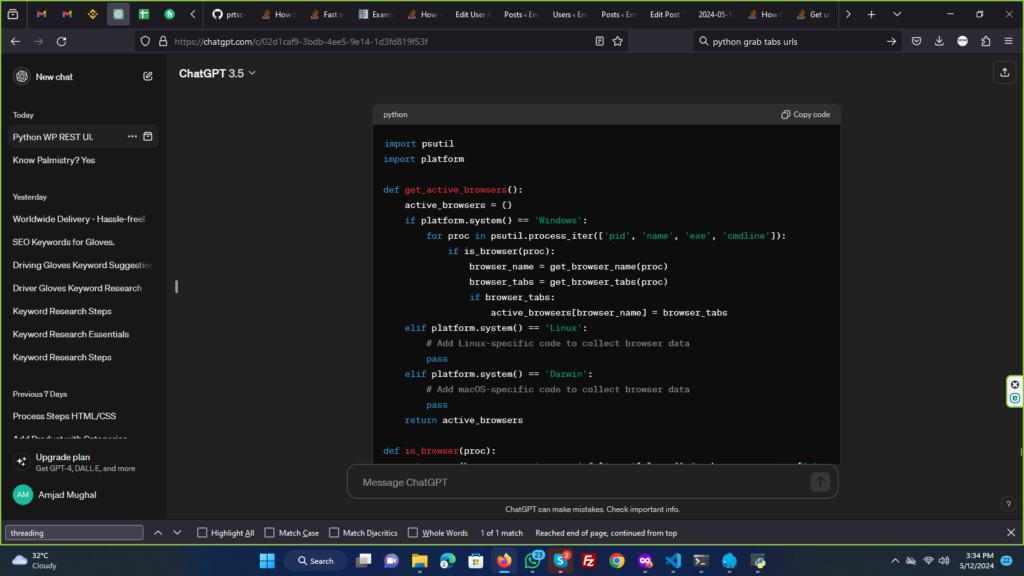Switch to the Edit Post browser tab
Viewport: 1024px width, 576px height.
[665, 15]
